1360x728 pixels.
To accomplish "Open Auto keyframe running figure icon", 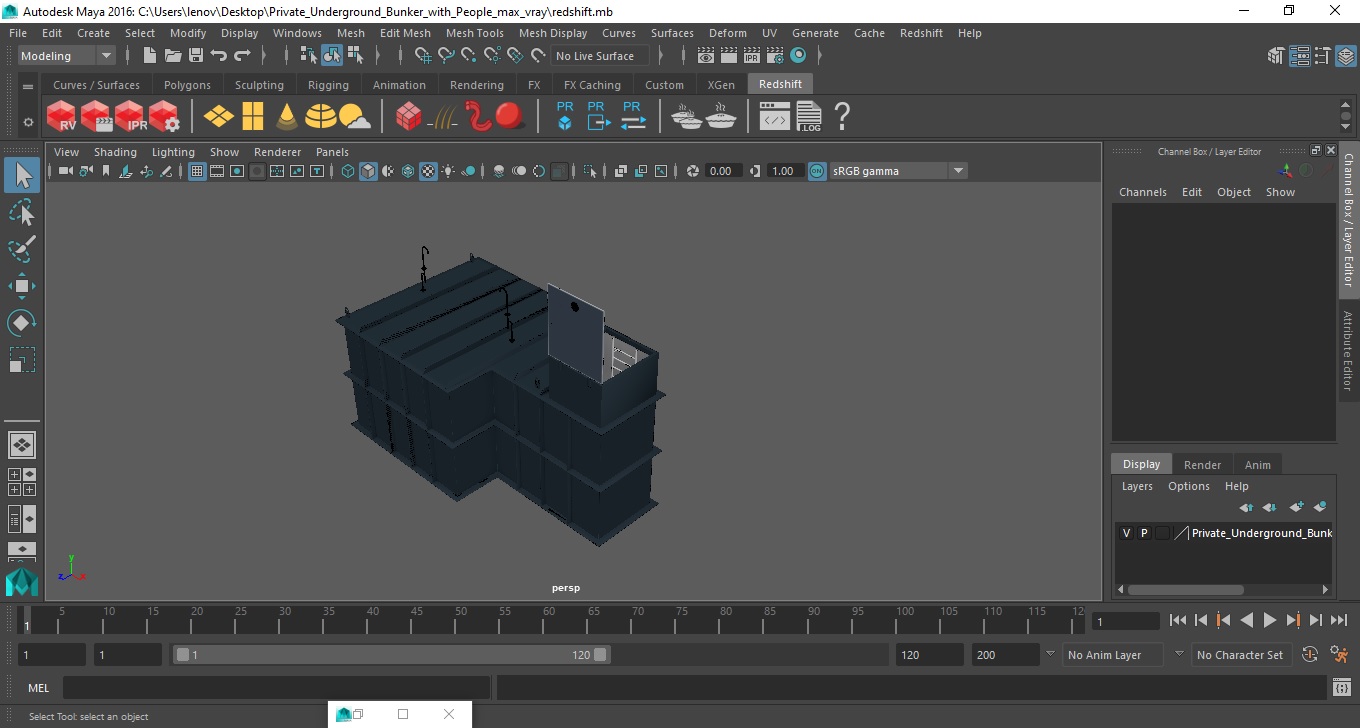I will pyautogui.click(x=1340, y=655).
